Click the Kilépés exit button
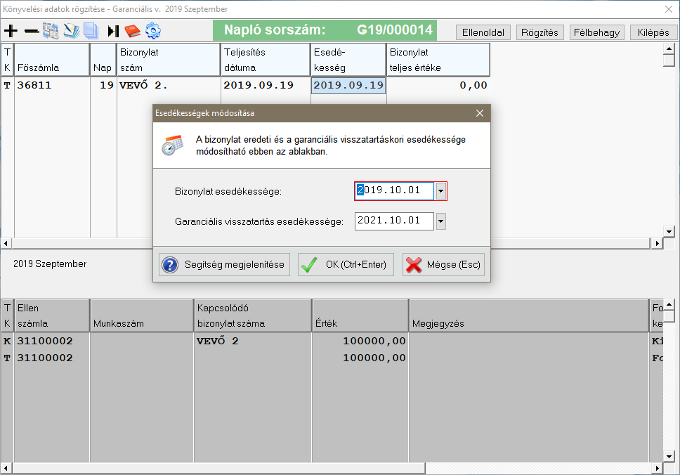Viewport: 680px width, 475px height. [x=650, y=32]
